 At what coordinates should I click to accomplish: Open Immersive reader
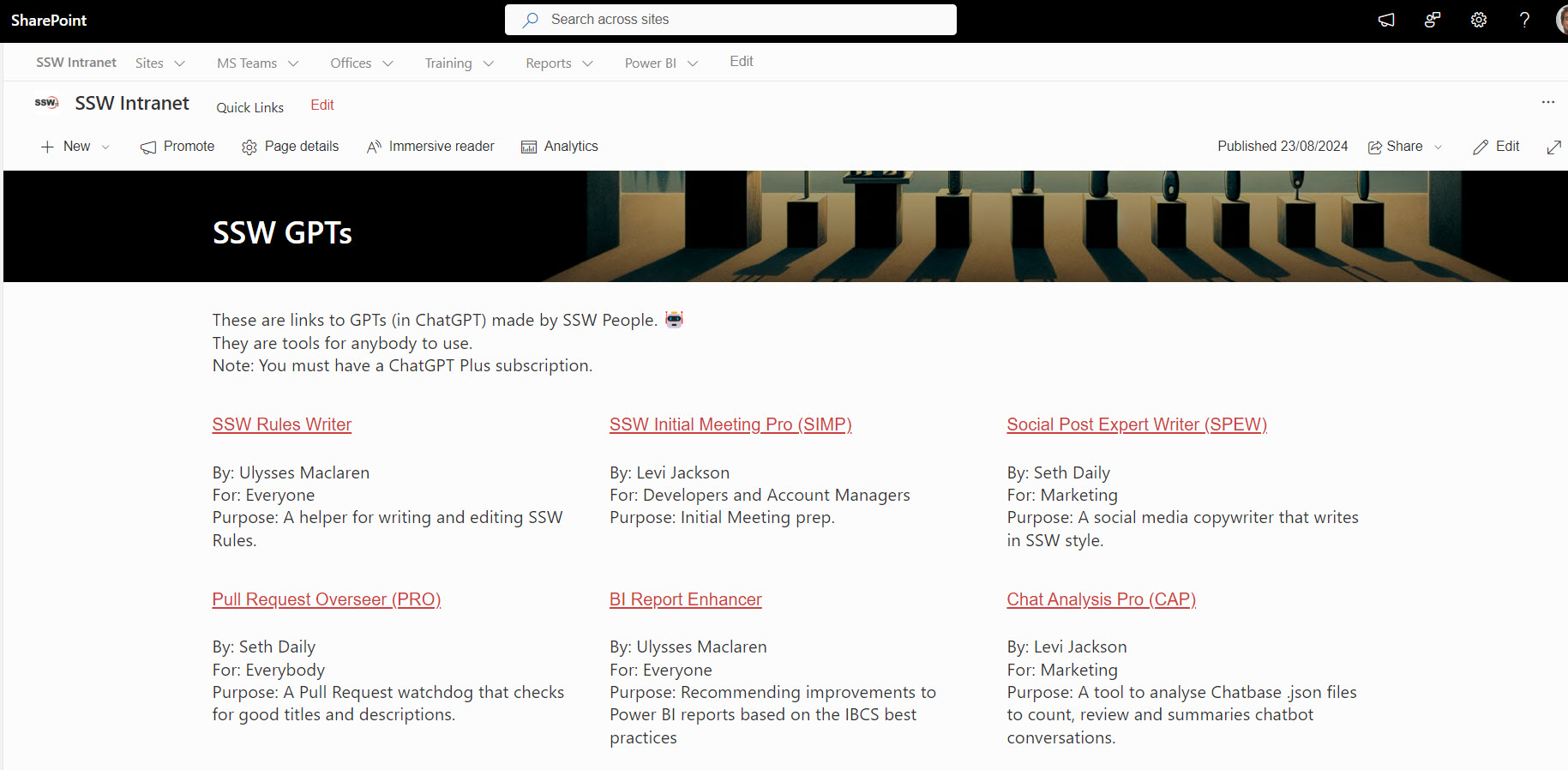click(430, 147)
